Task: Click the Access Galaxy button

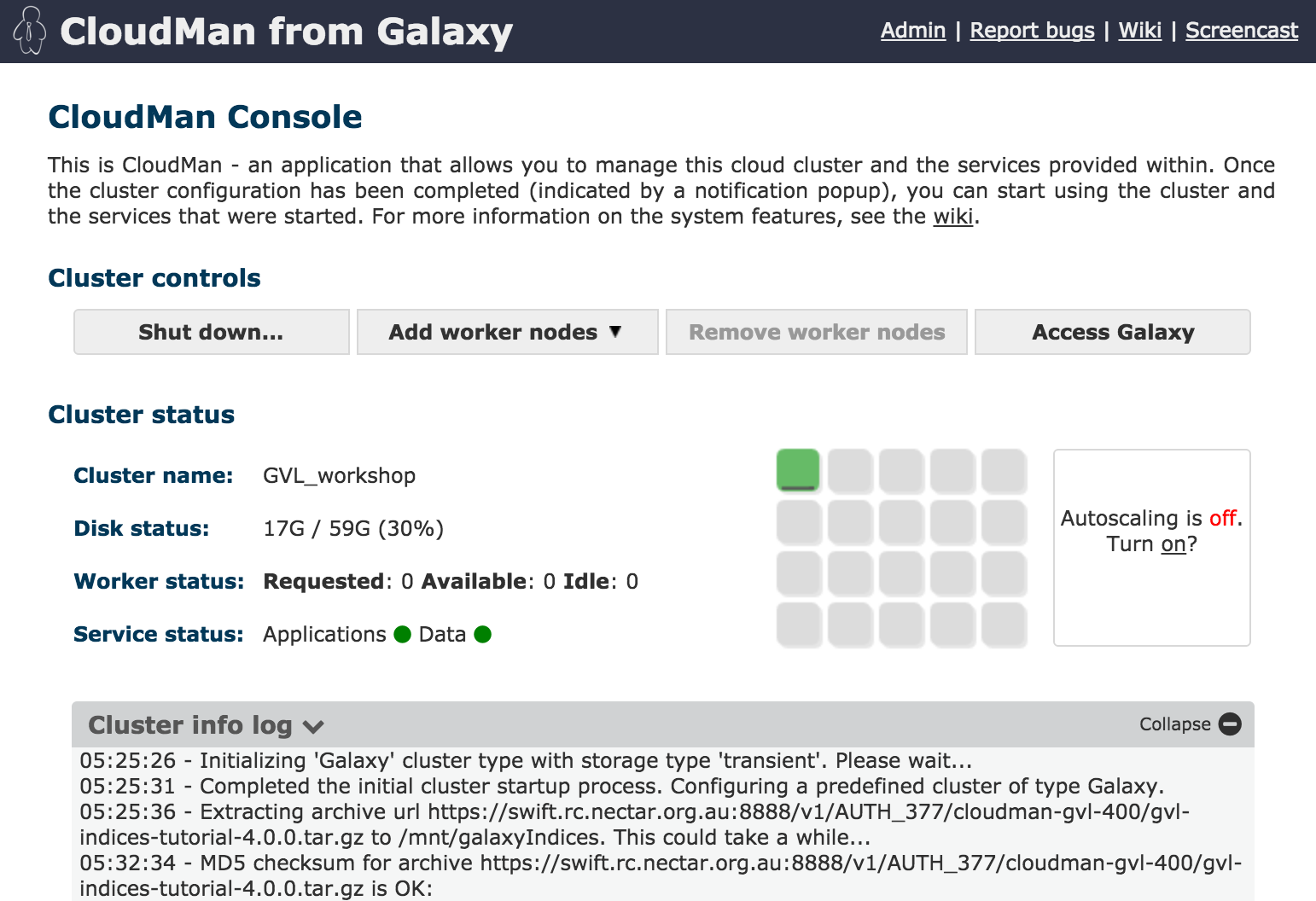Action: (1113, 332)
